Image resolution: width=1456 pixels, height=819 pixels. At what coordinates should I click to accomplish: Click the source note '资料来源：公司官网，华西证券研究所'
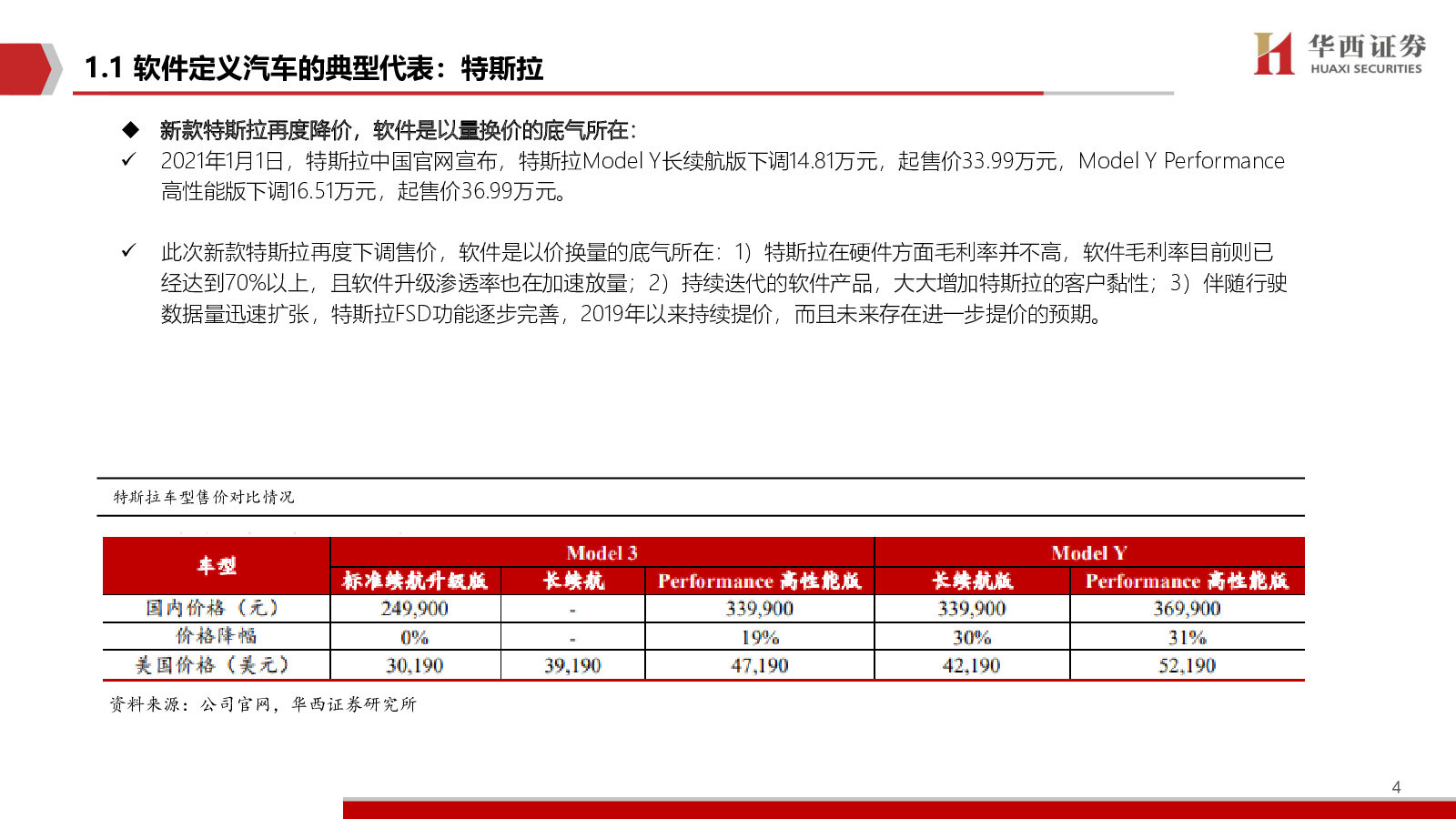tap(263, 704)
